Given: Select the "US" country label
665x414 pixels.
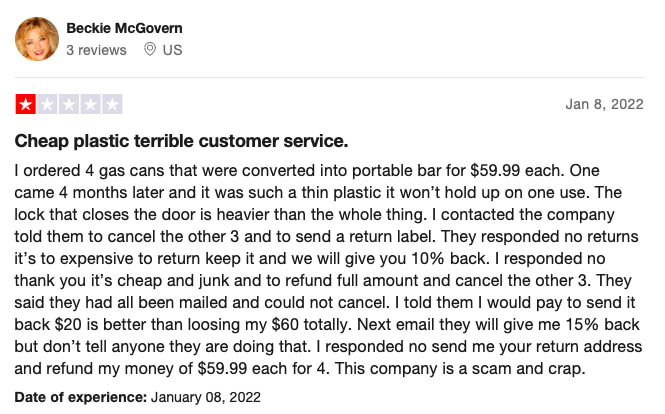Looking at the screenshot, I should 172,50.
